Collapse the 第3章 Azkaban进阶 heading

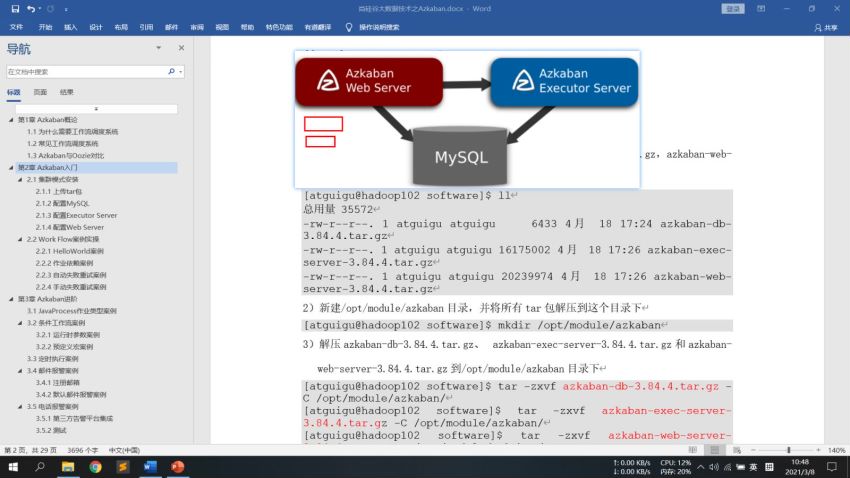click(x=11, y=299)
